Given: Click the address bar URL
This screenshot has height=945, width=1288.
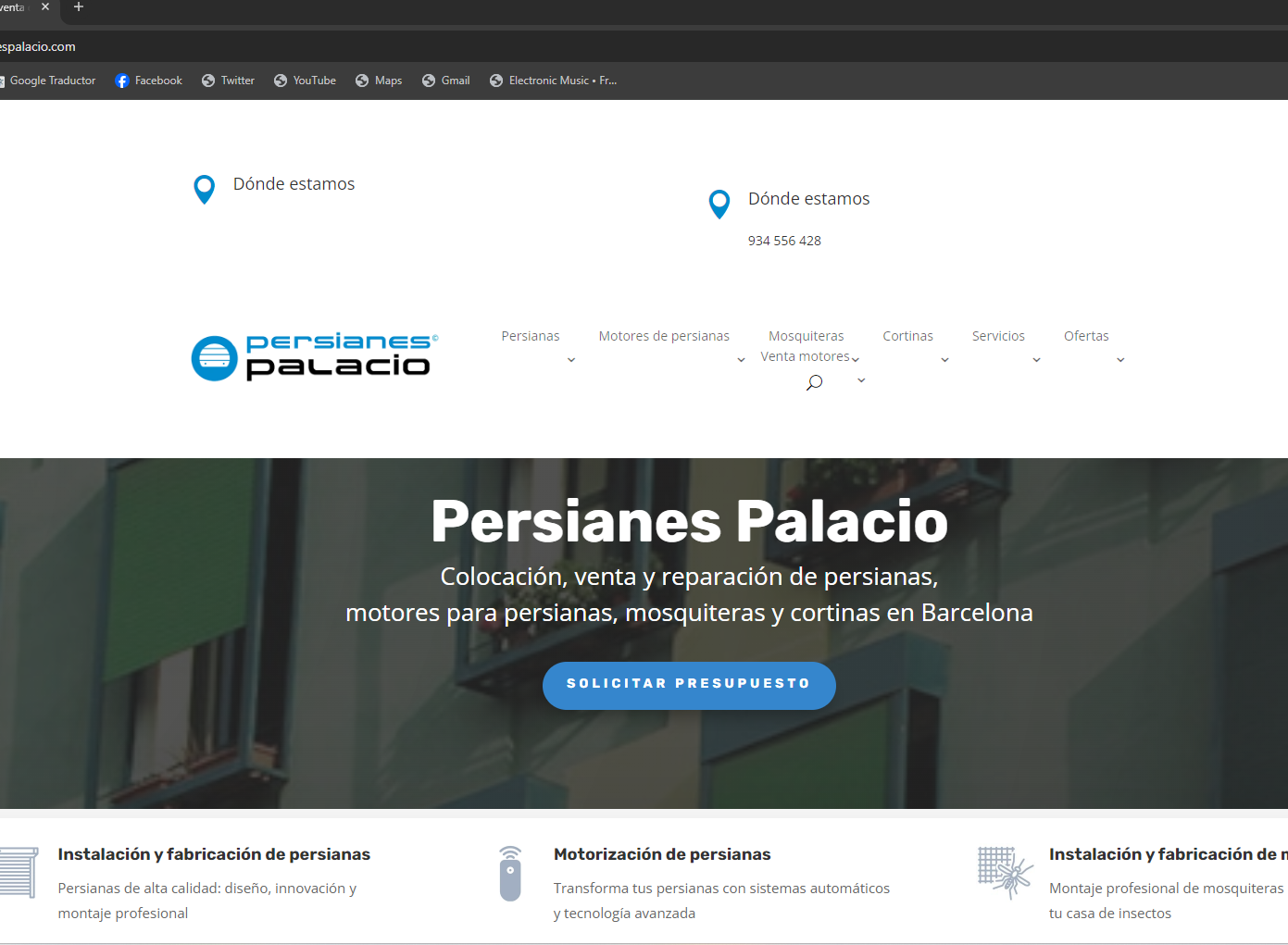Looking at the screenshot, I should tap(38, 46).
